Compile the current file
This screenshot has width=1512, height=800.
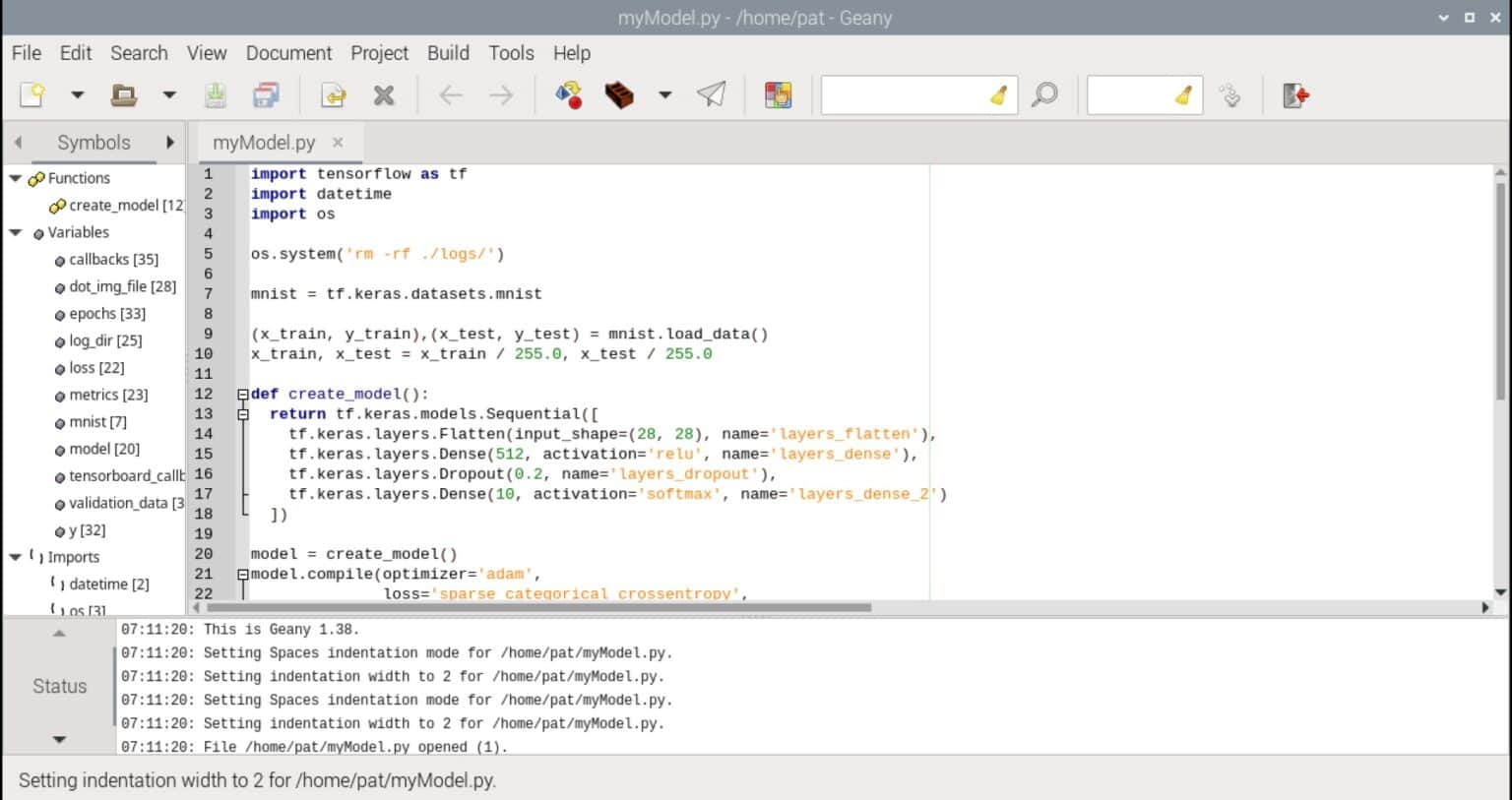click(568, 94)
